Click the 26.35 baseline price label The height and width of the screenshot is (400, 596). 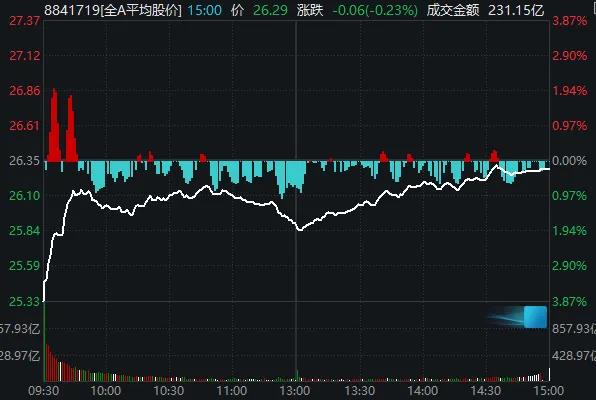coord(24,160)
